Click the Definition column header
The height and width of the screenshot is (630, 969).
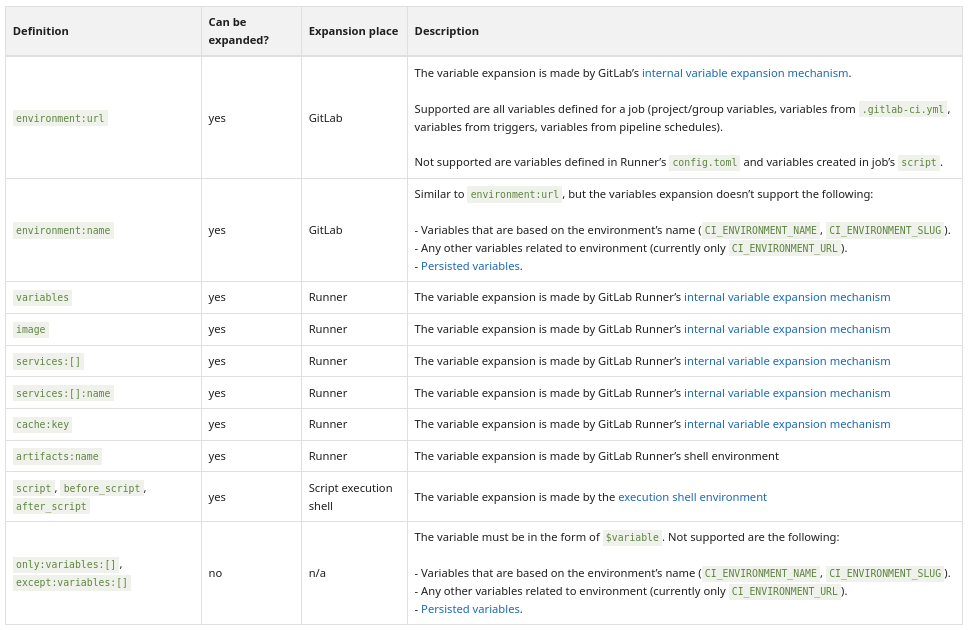pos(41,31)
